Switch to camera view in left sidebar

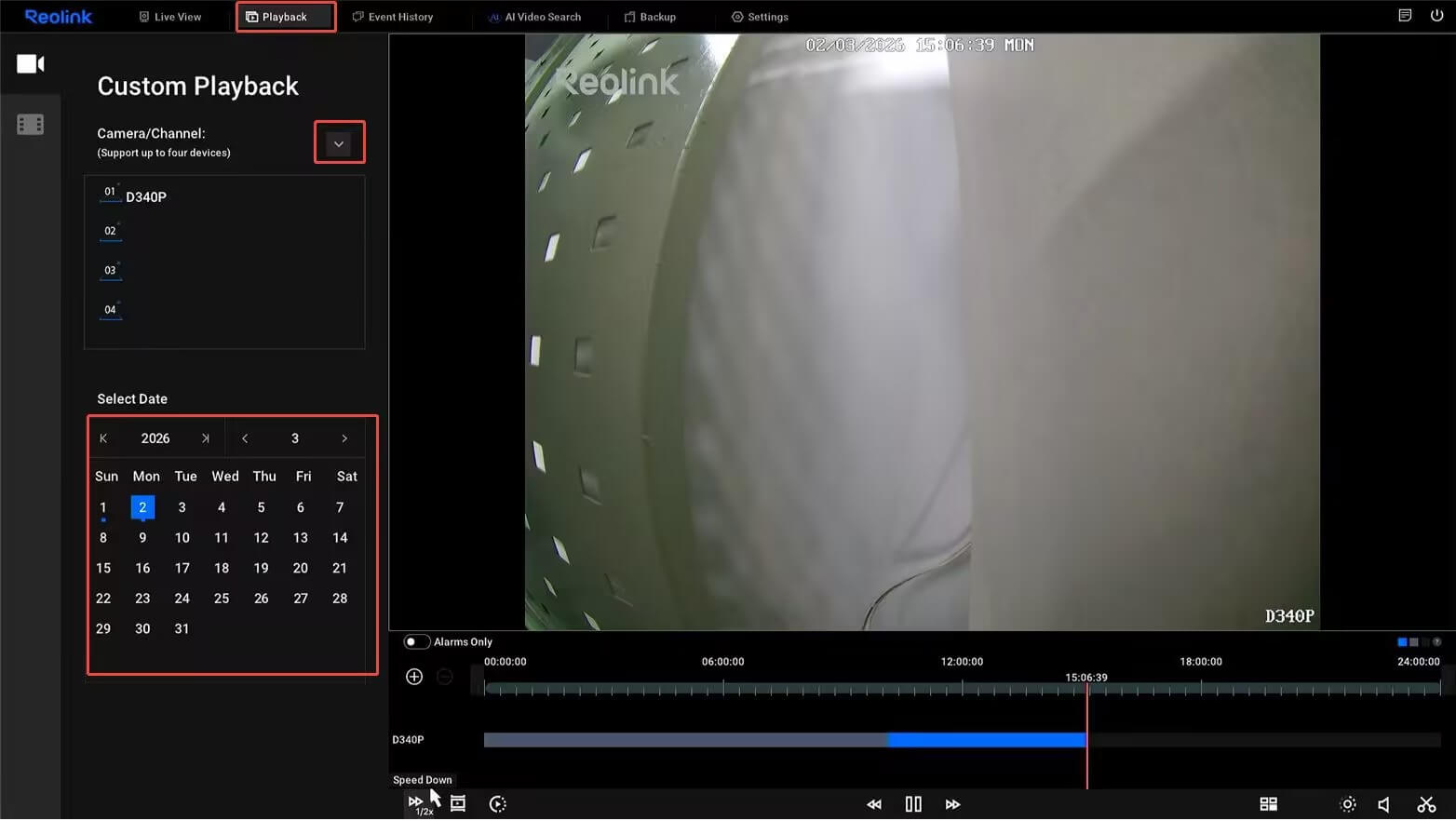[x=31, y=63]
